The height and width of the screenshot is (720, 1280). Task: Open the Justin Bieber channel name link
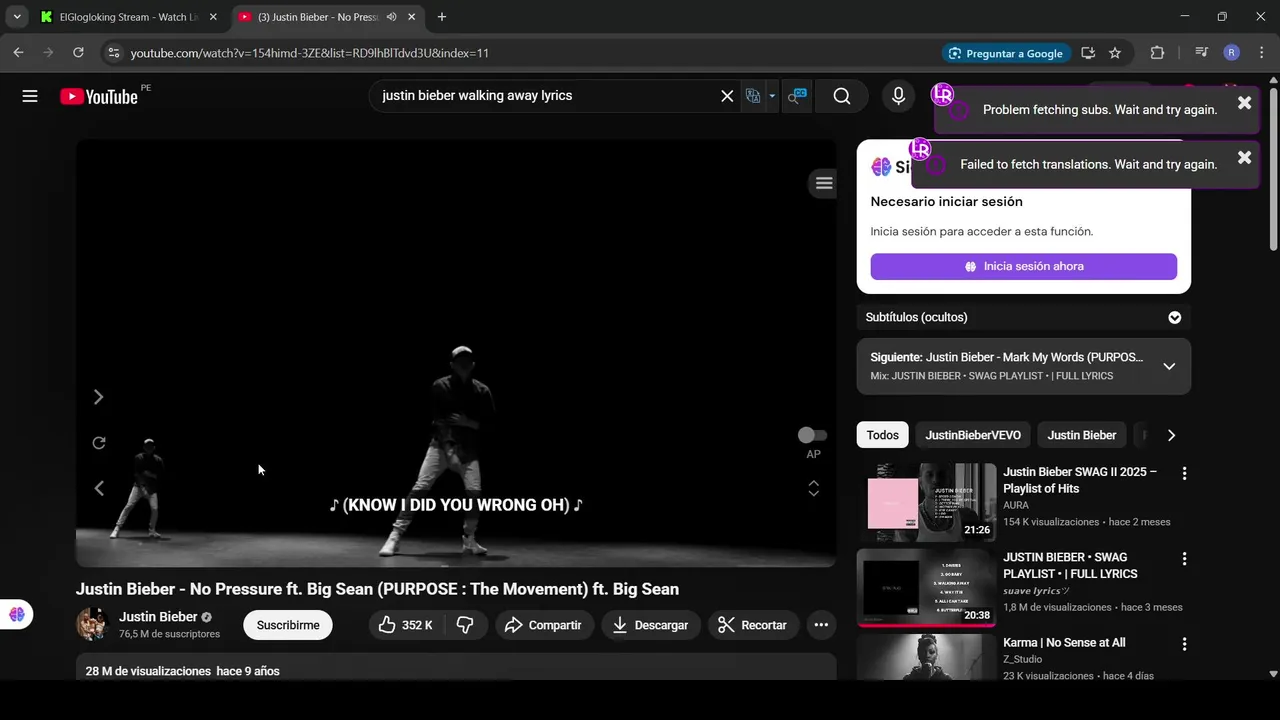click(x=158, y=617)
